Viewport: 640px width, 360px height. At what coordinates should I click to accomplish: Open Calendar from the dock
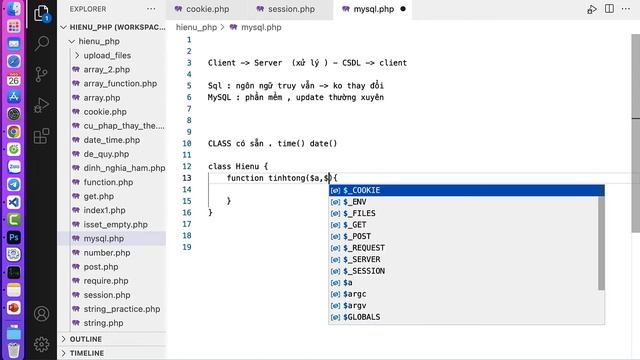(13, 79)
